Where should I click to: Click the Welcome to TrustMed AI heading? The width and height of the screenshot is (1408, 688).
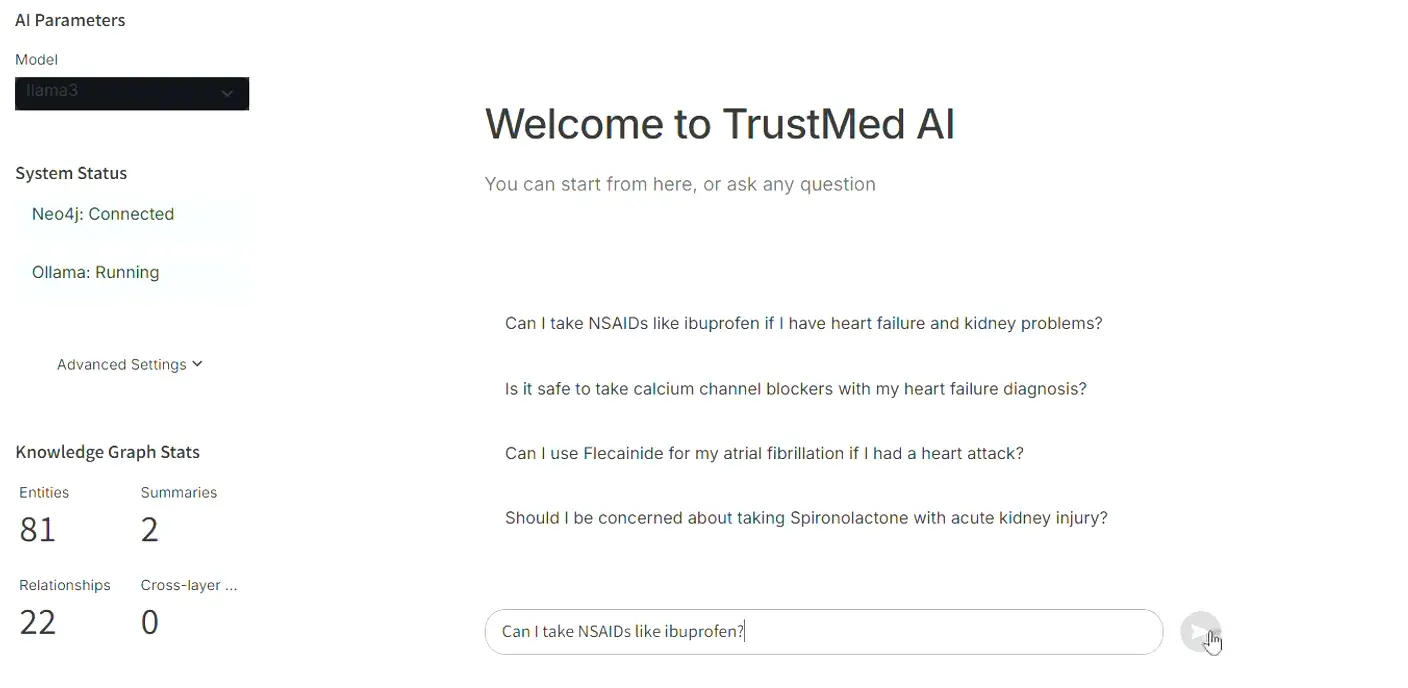pyautogui.click(x=720, y=123)
